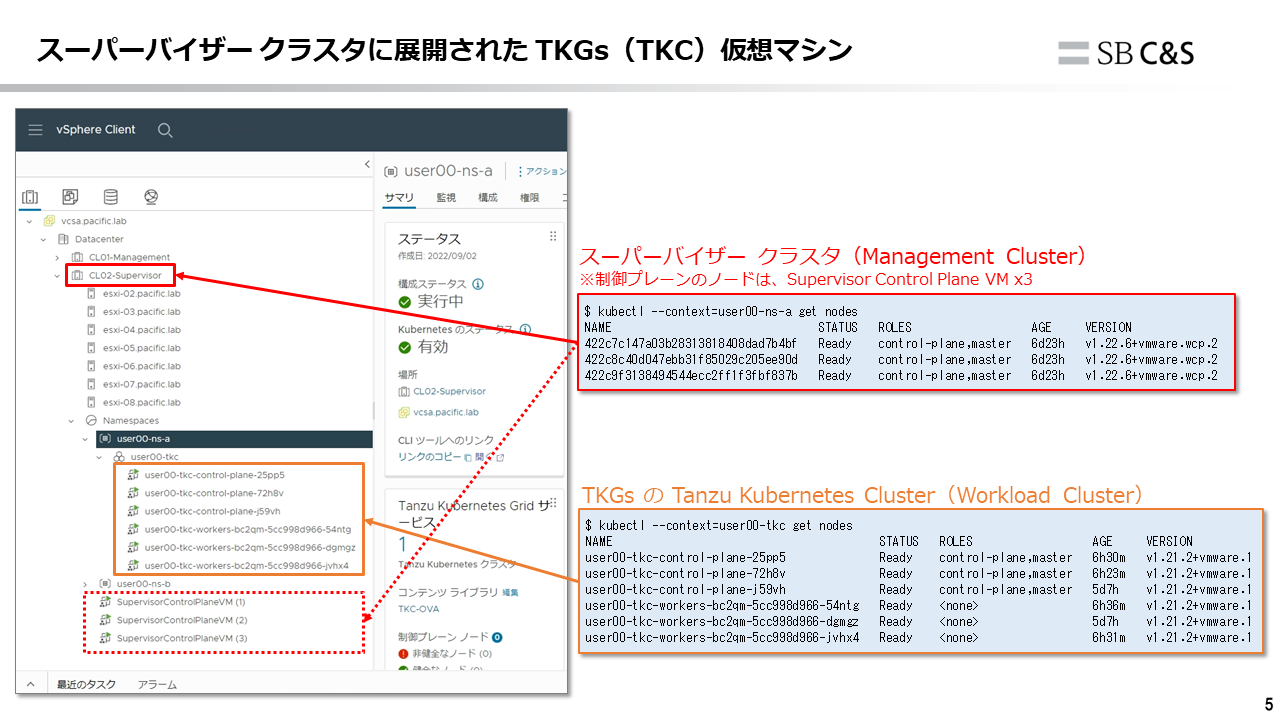Viewport: 1280px width, 720px height.
Task: Switch to VMs and Templates inventory view
Action: [70, 197]
